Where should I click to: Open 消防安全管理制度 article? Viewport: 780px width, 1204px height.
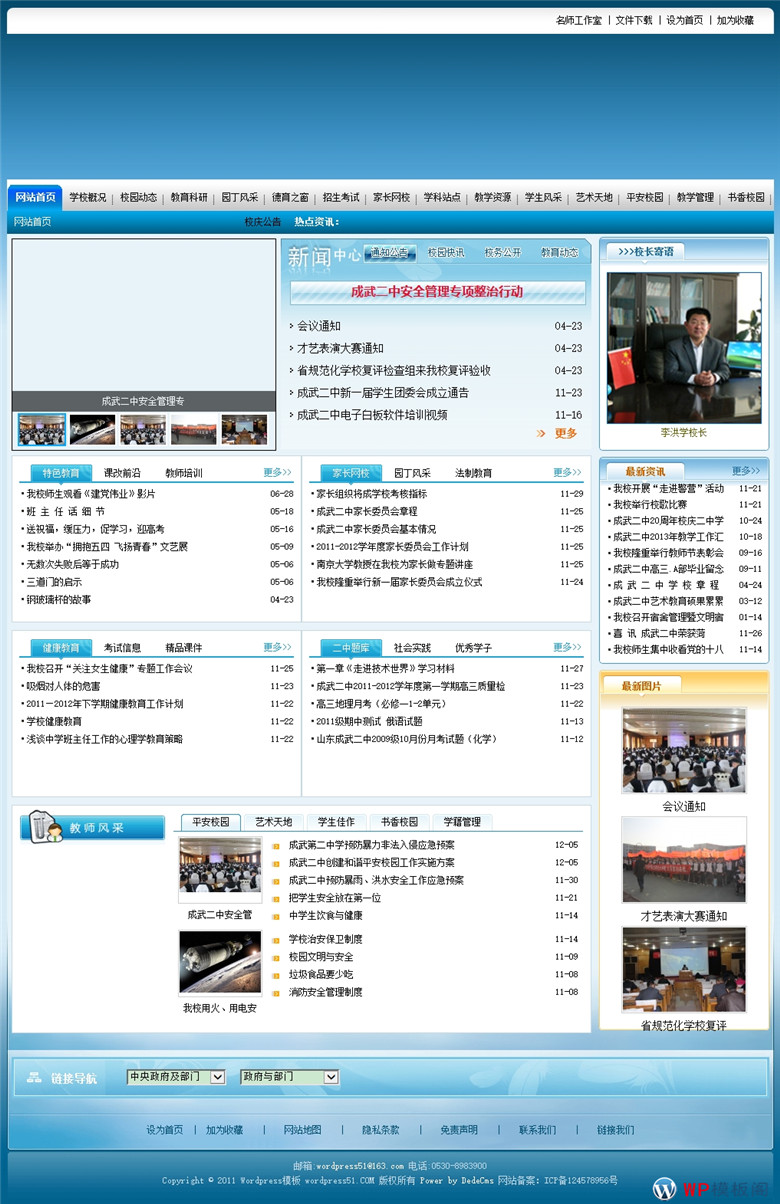coord(325,992)
